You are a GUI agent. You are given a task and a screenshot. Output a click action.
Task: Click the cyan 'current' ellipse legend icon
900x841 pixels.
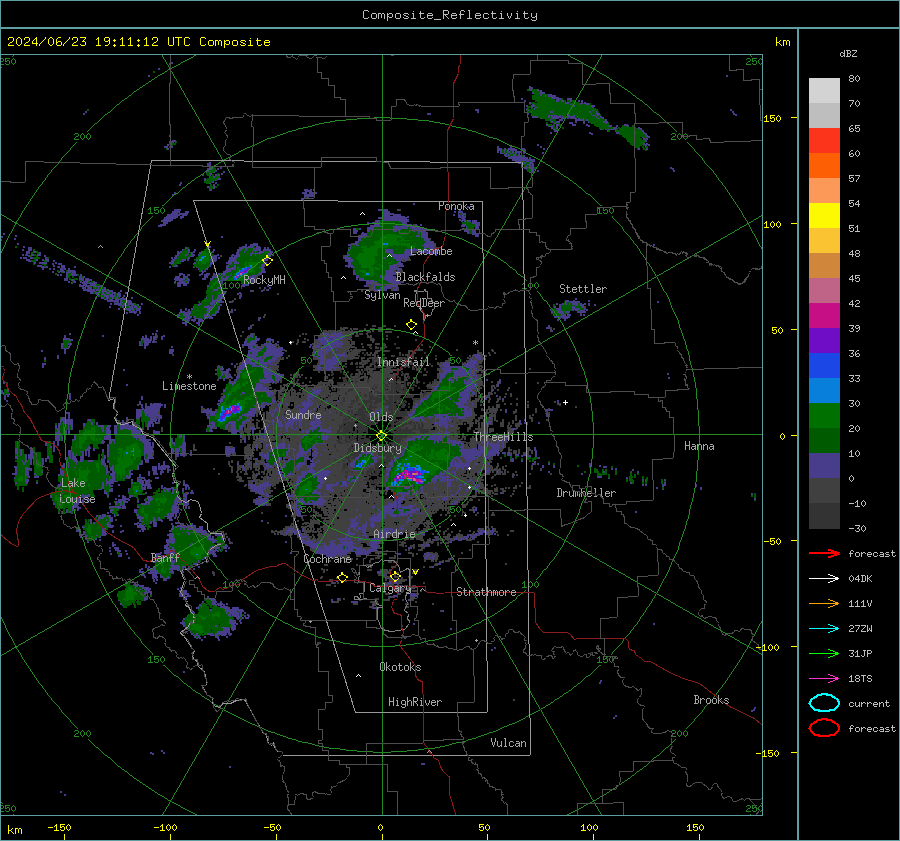coord(824,703)
